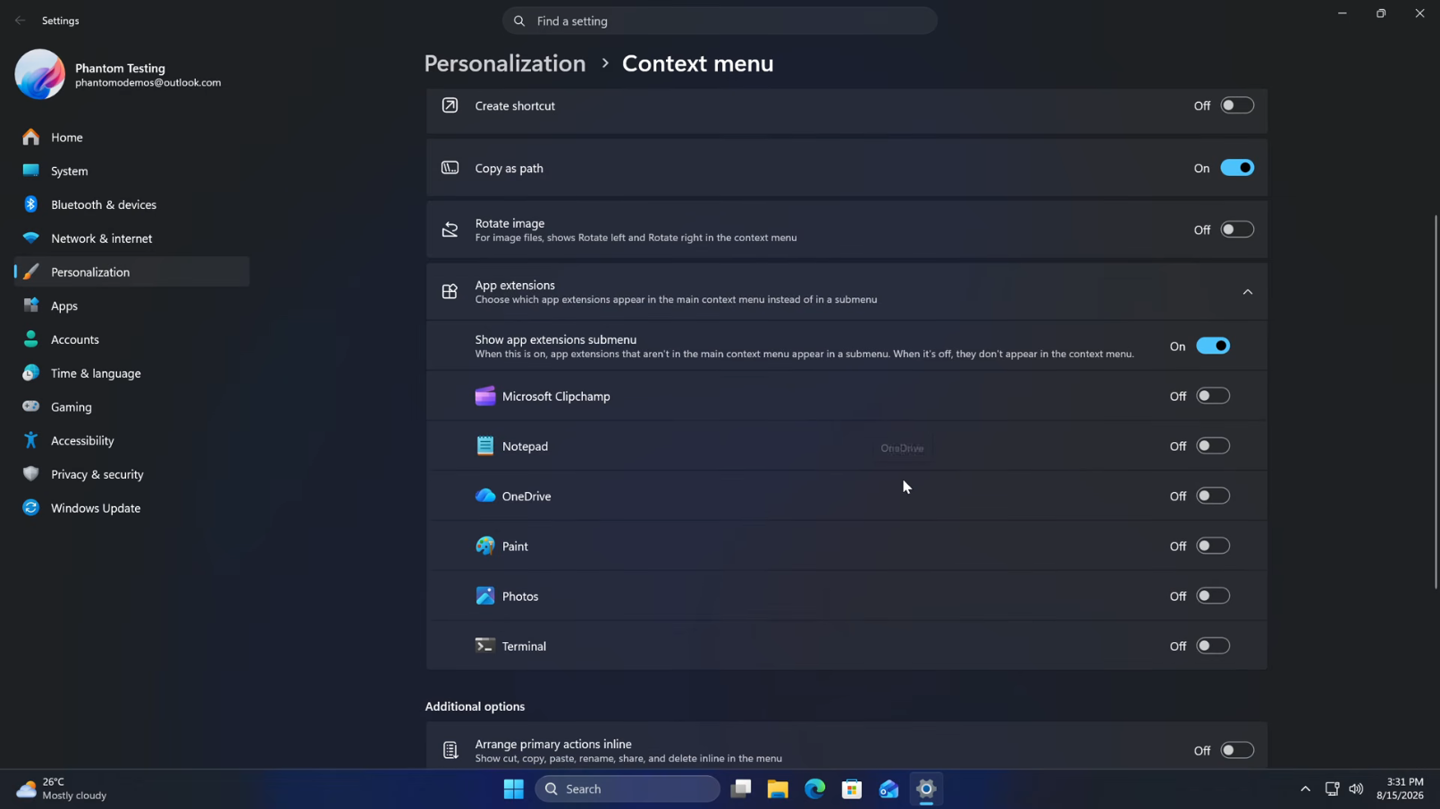The image size is (1440, 809).
Task: Disable the Show app extensions submenu toggle
Action: pyautogui.click(x=1213, y=346)
